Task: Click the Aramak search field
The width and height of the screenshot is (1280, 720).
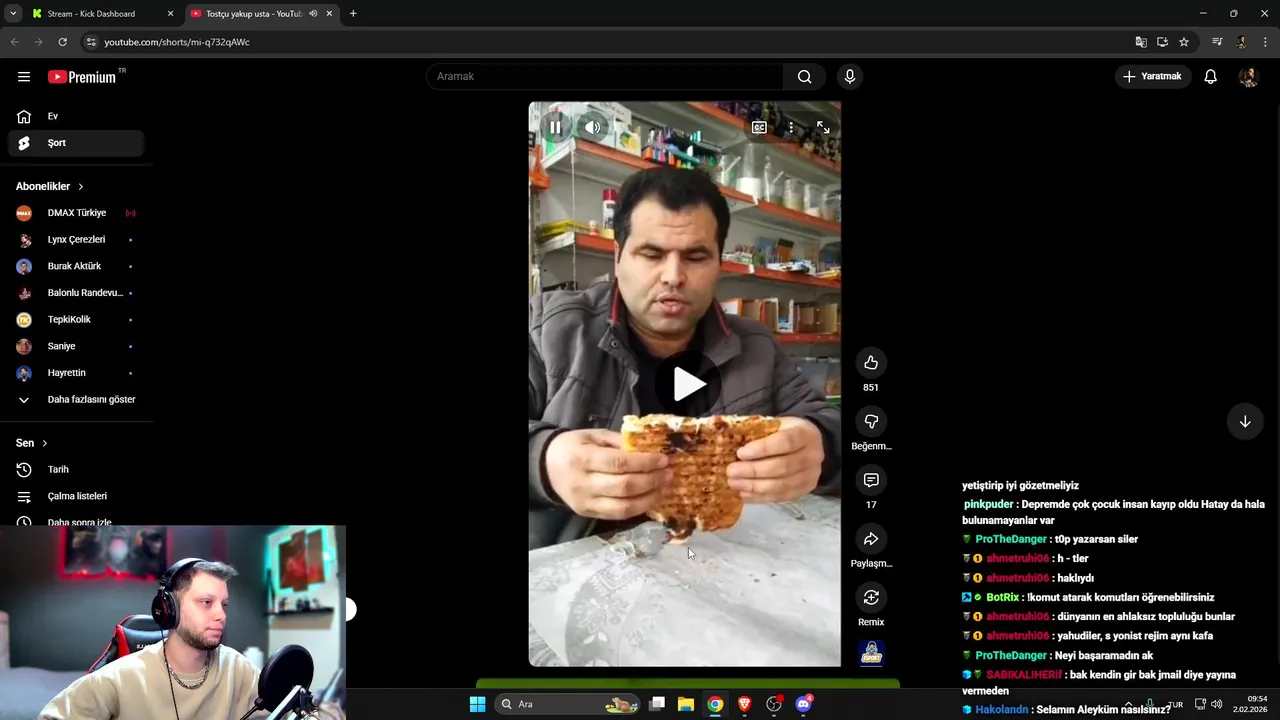Action: click(x=605, y=77)
